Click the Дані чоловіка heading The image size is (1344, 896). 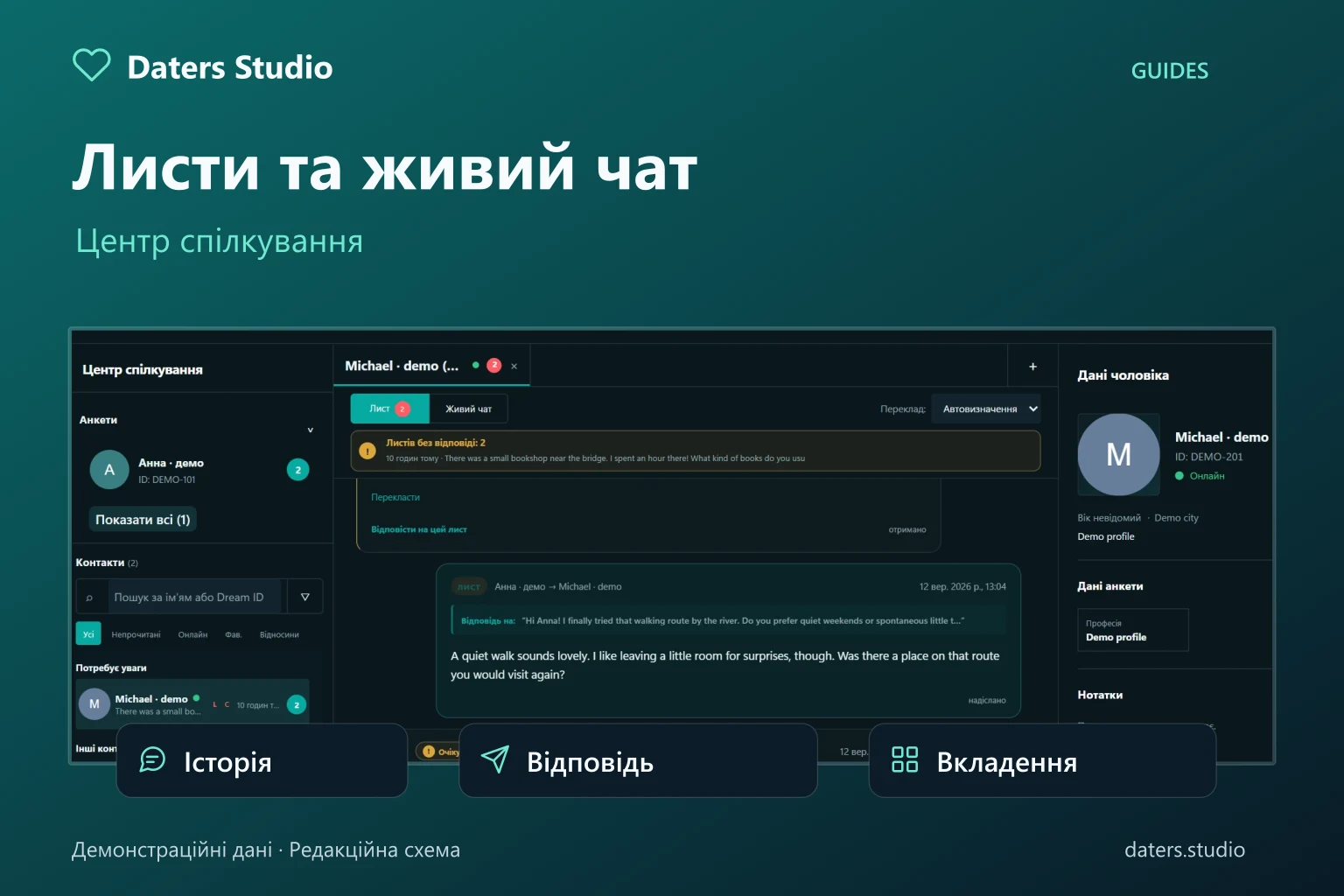pos(1123,375)
